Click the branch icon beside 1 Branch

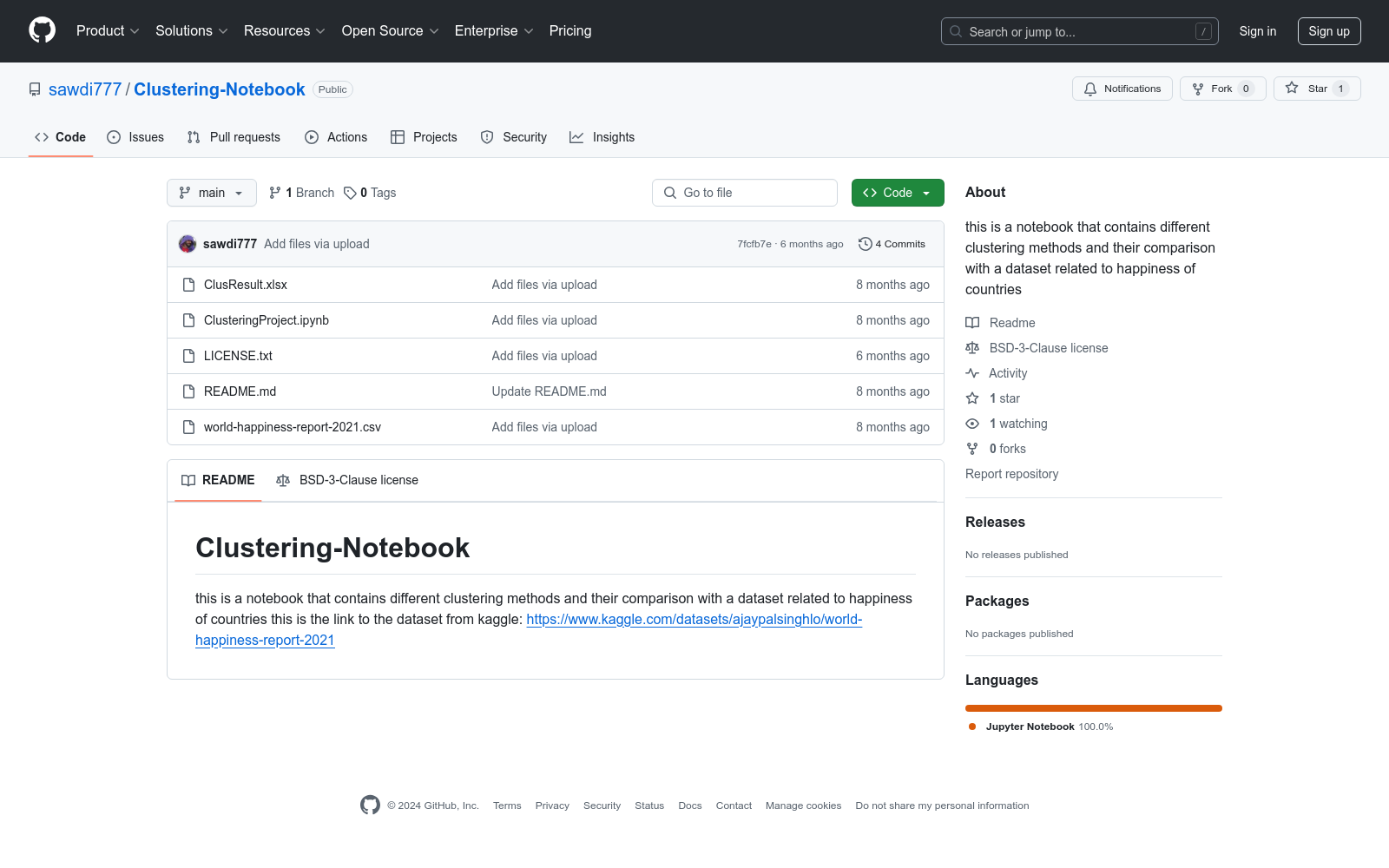tap(275, 193)
